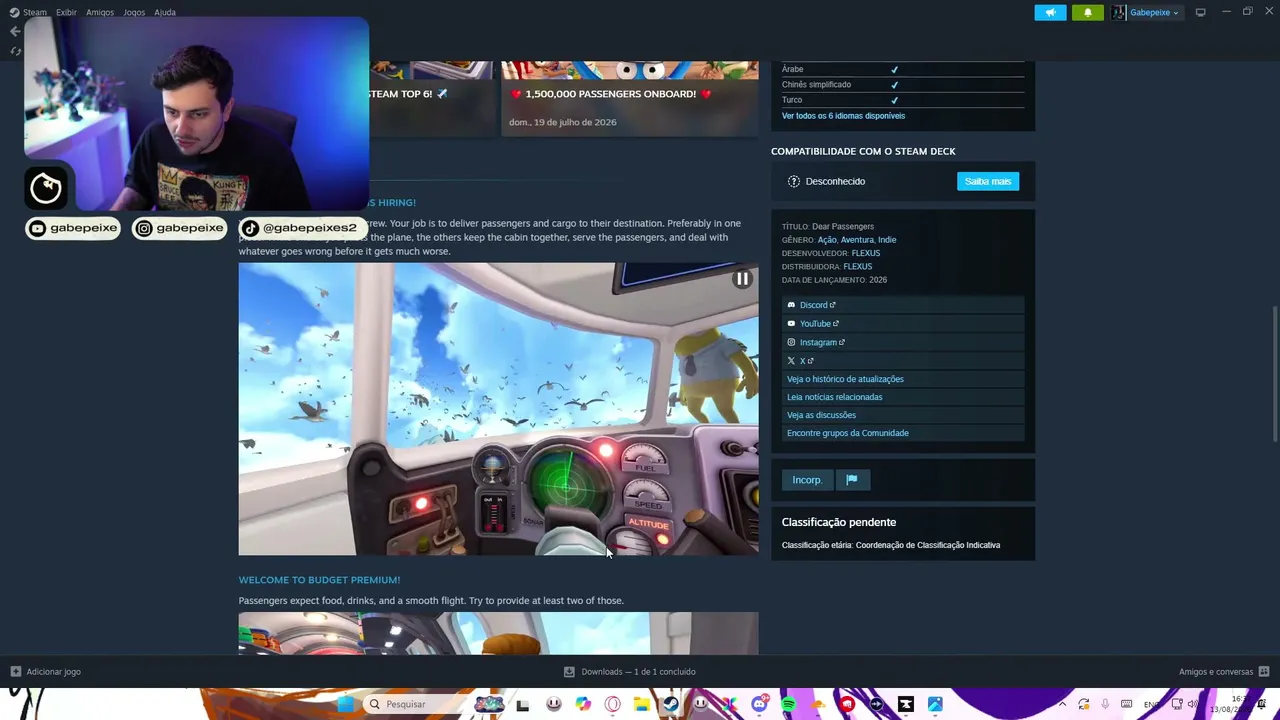
Task: Click the gabepeixe YouTube handle badge
Action: coord(73,228)
